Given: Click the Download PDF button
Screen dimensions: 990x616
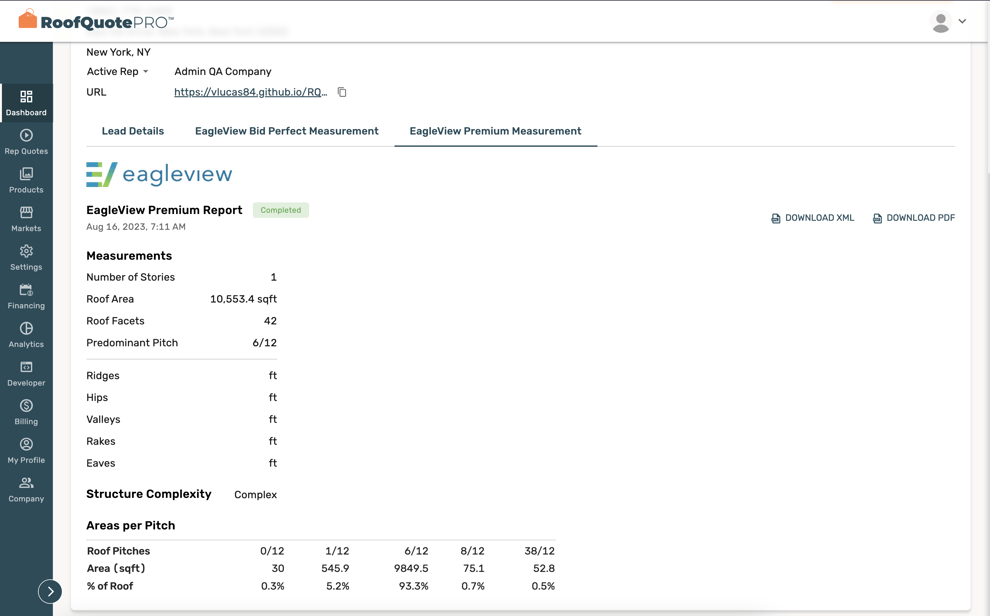Looking at the screenshot, I should click(x=914, y=218).
